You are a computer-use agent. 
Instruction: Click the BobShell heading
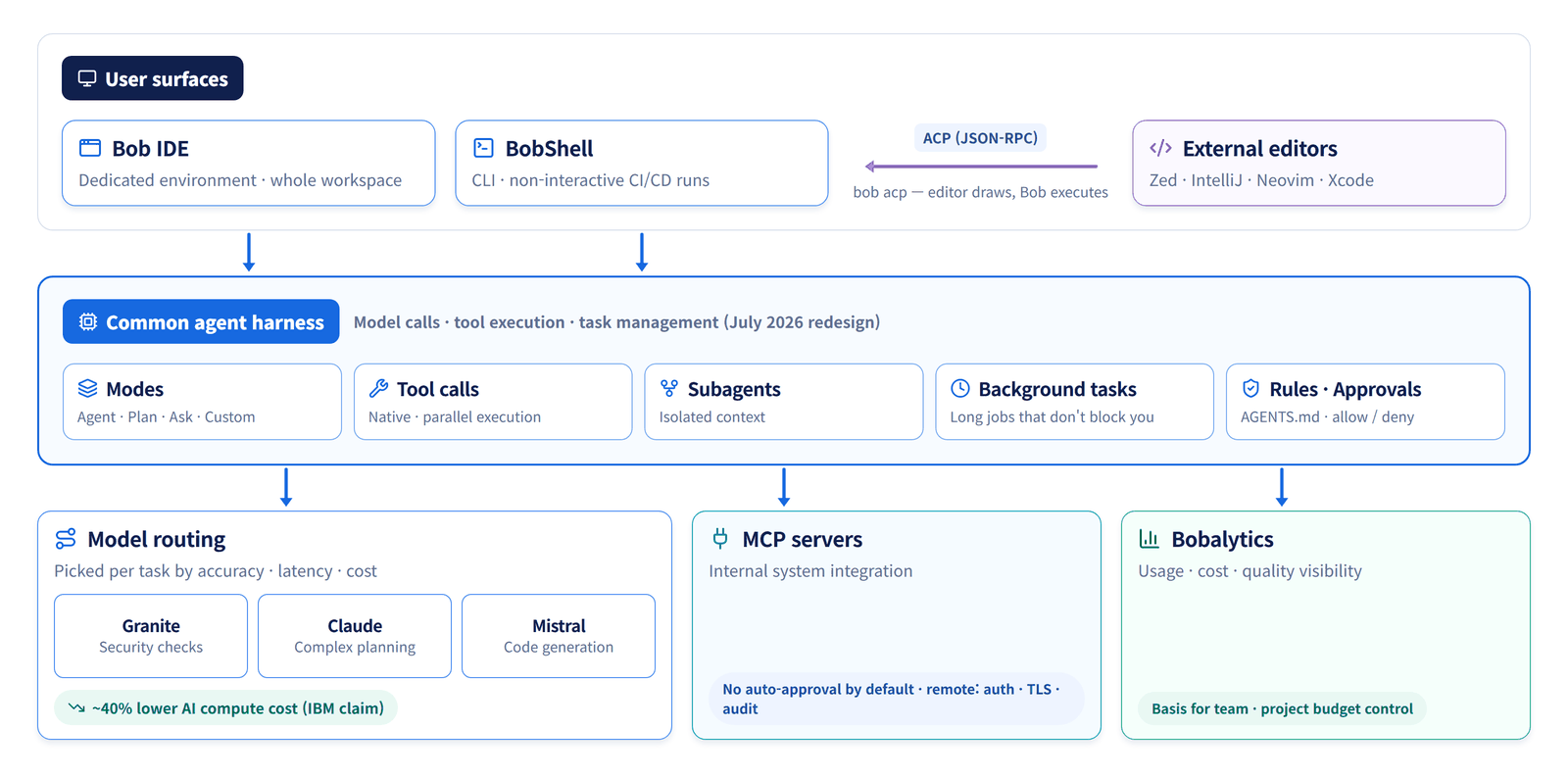550,149
